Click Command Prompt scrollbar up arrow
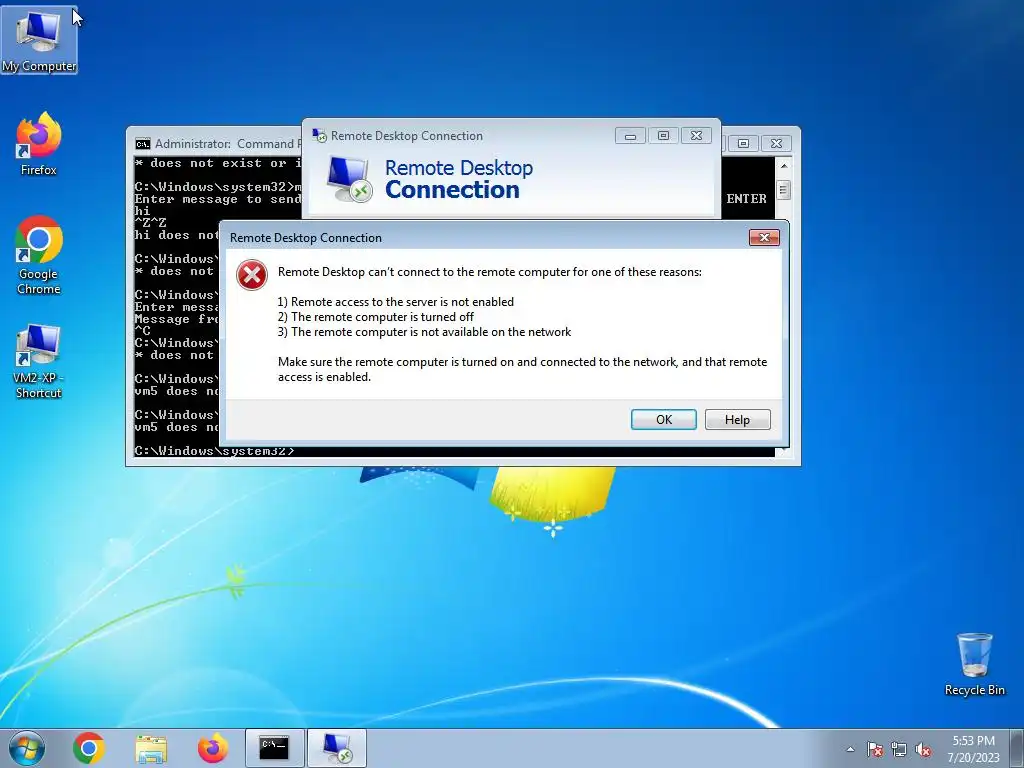 (784, 166)
